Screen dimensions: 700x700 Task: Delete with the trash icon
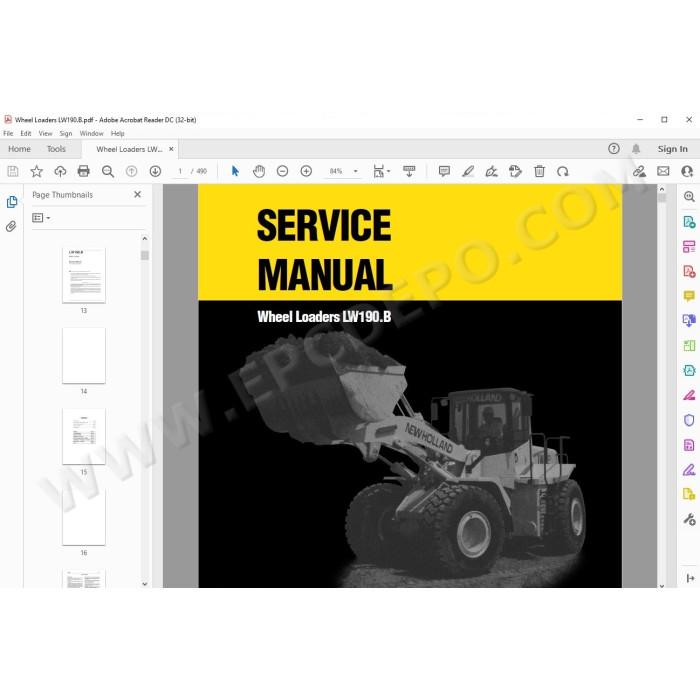coord(539,171)
